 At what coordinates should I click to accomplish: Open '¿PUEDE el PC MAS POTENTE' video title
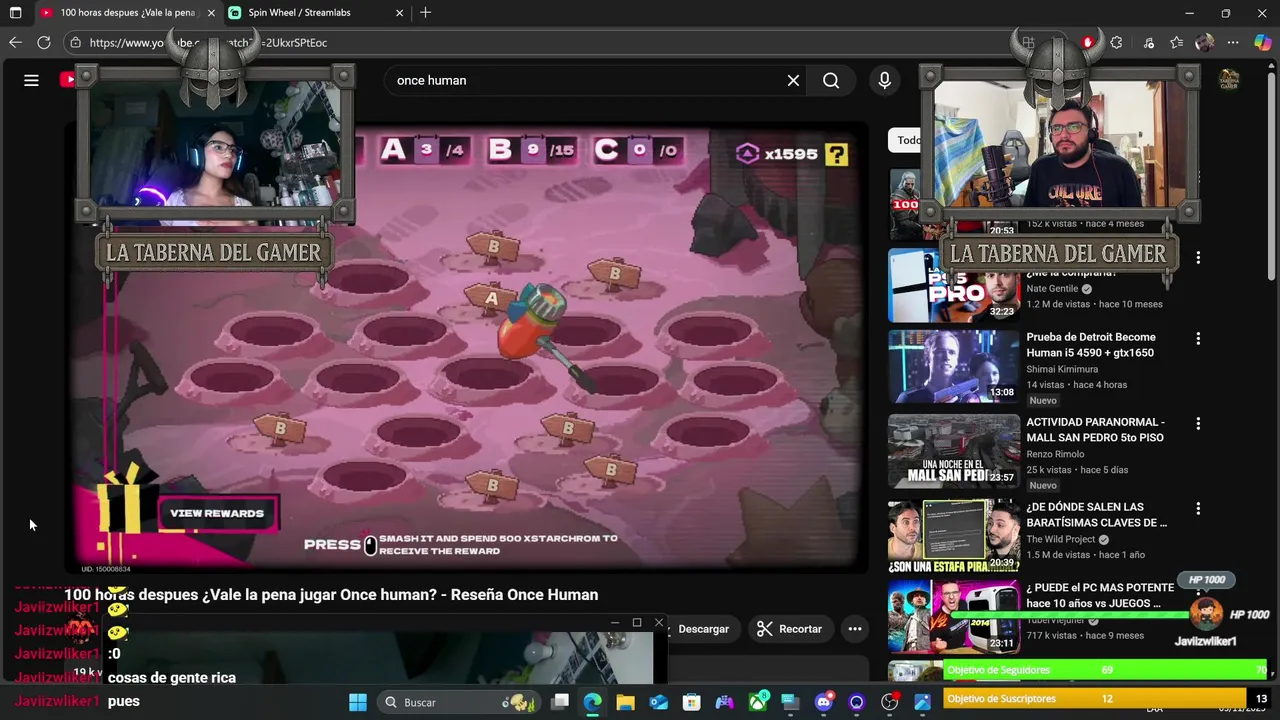(1100, 596)
